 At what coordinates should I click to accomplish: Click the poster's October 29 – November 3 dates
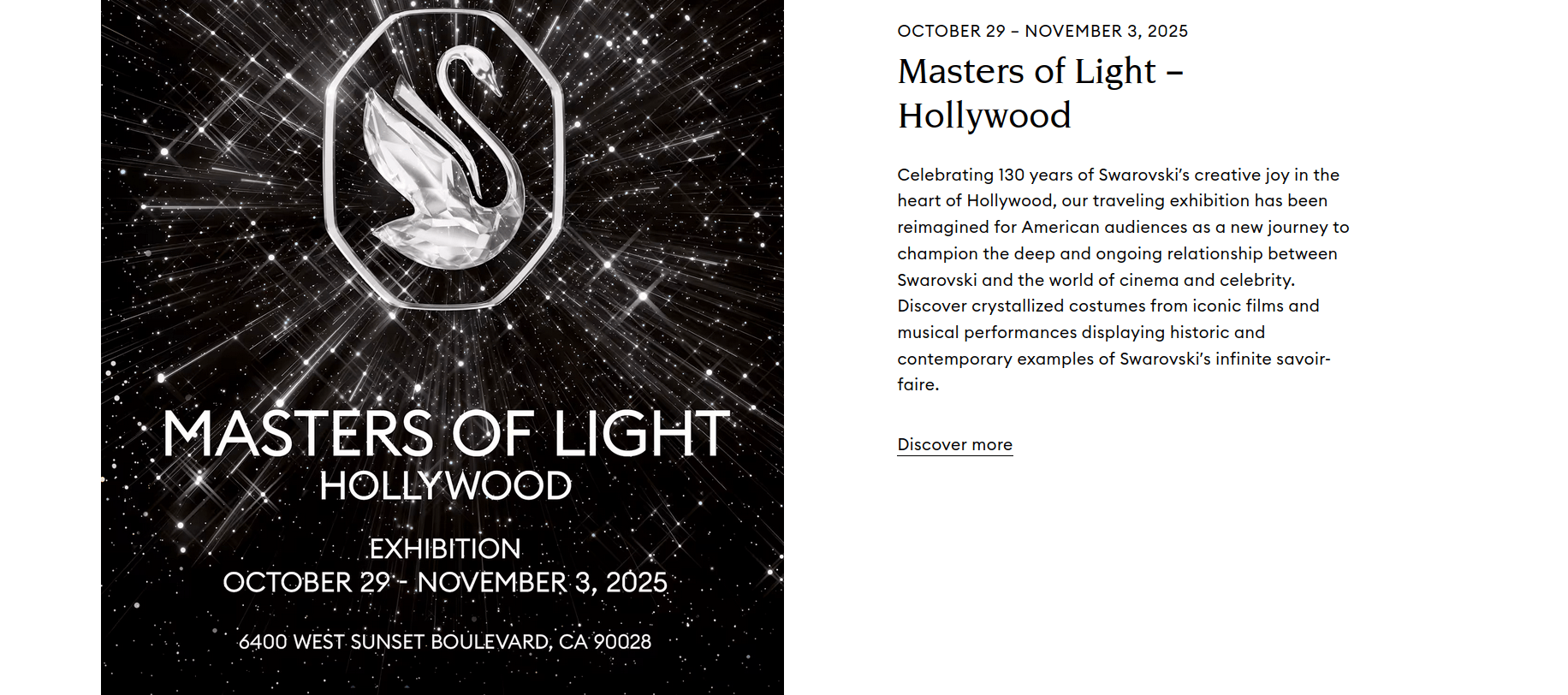[x=445, y=583]
